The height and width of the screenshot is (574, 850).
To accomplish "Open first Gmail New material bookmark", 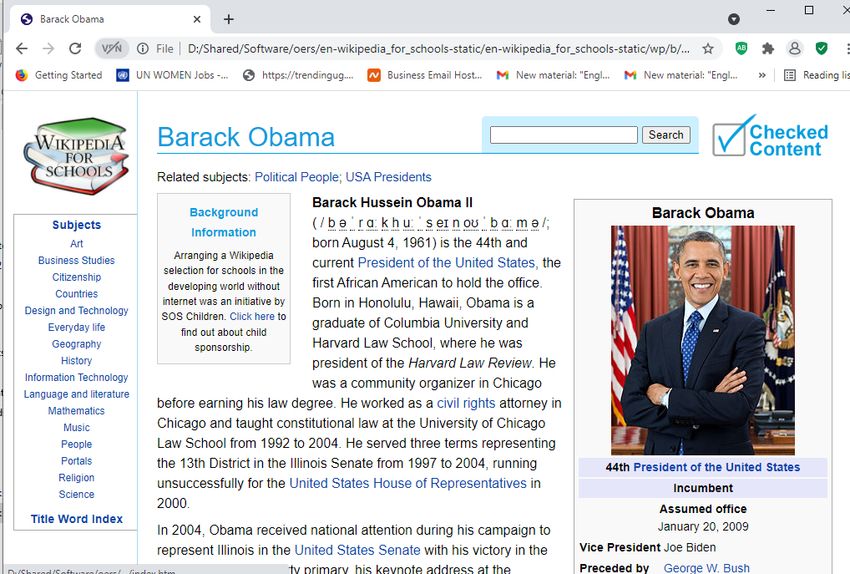I will pyautogui.click(x=553, y=75).
